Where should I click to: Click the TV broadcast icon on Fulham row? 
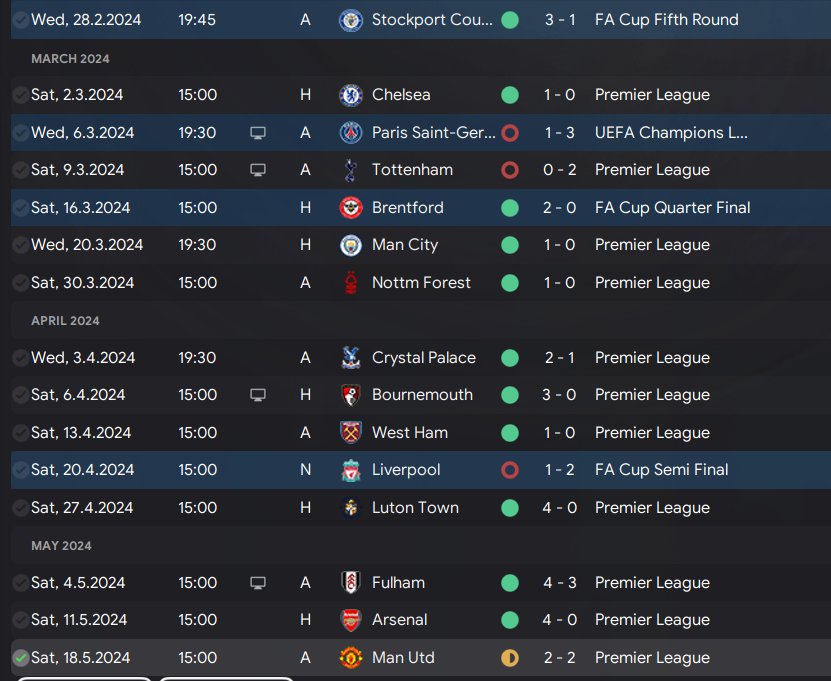click(258, 583)
